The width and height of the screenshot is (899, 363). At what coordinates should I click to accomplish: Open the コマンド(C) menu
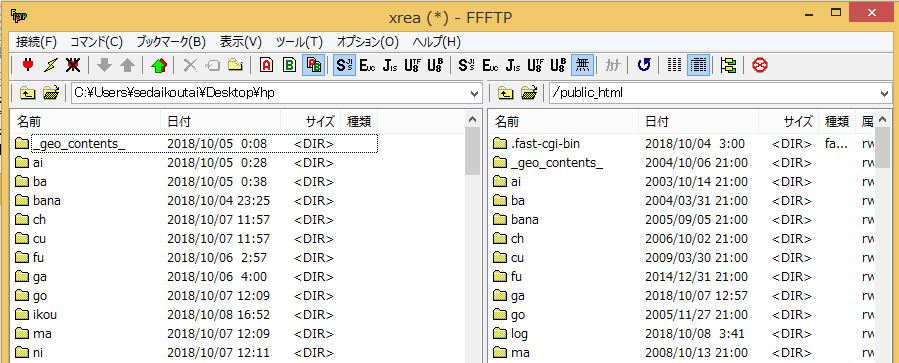click(96, 42)
